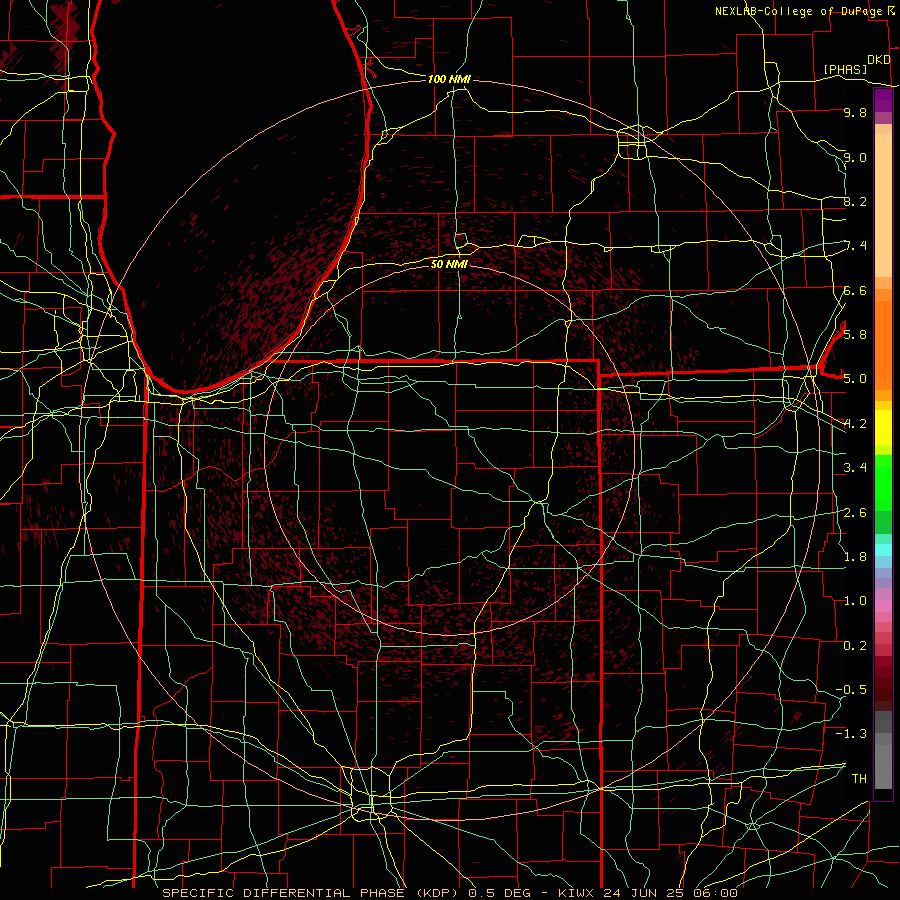The width and height of the screenshot is (900, 900).
Task: Click the 9.8 value on the scale
Action: click(x=855, y=112)
